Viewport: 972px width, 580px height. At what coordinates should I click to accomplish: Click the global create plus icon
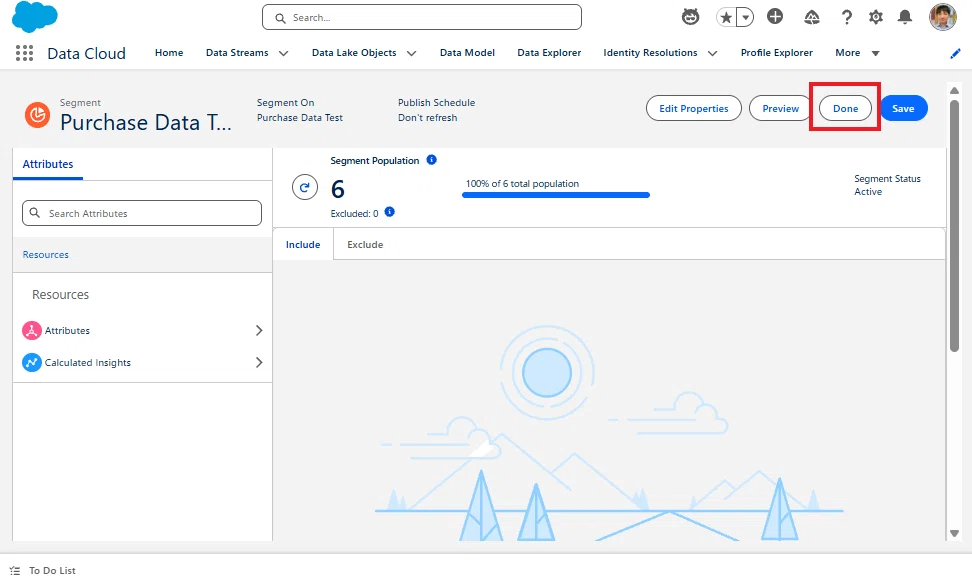tap(775, 17)
